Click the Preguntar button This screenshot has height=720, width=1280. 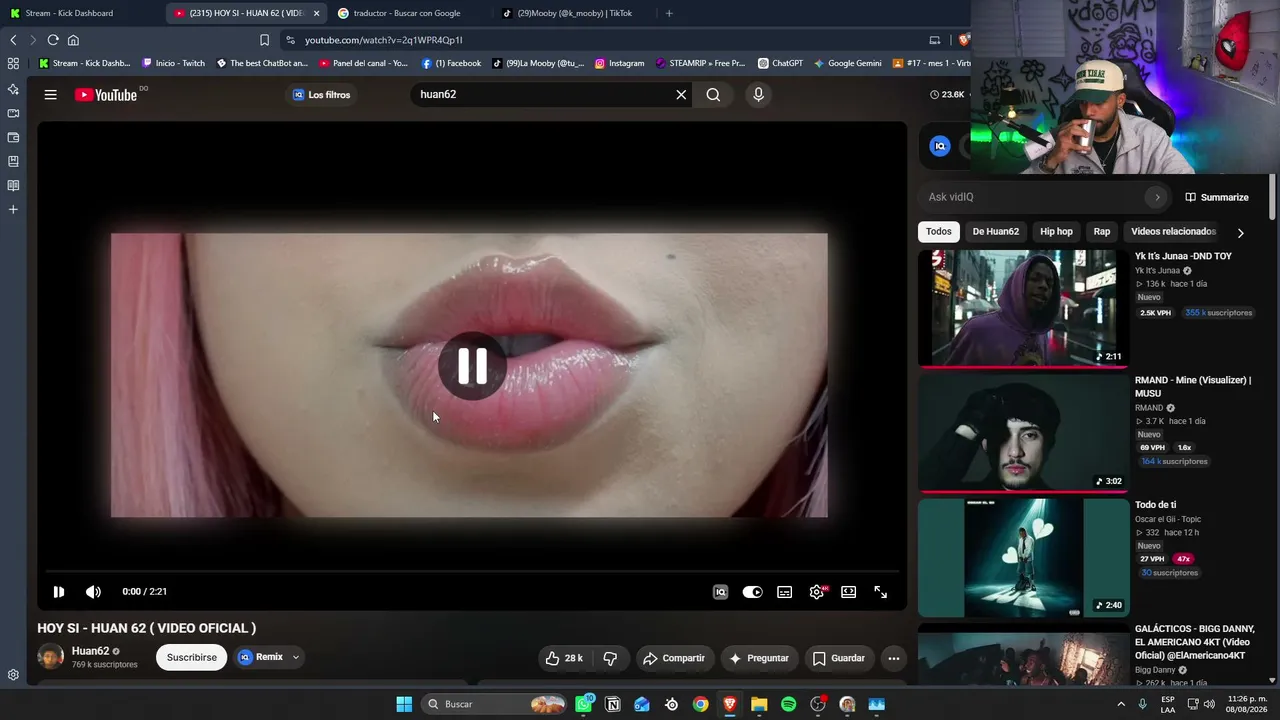click(759, 658)
